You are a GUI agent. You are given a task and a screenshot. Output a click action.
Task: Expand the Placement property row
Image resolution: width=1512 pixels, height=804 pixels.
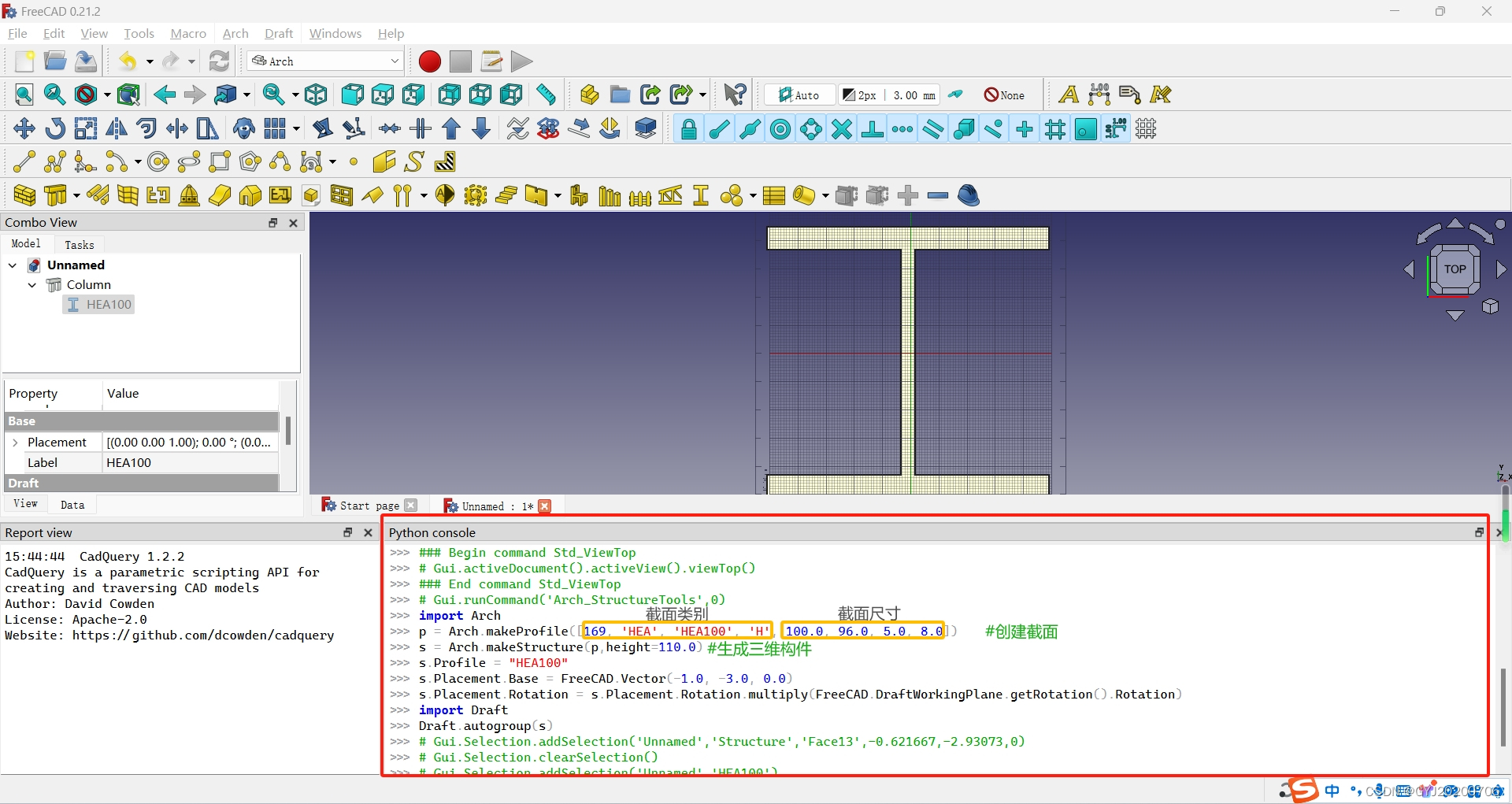pyautogui.click(x=14, y=442)
